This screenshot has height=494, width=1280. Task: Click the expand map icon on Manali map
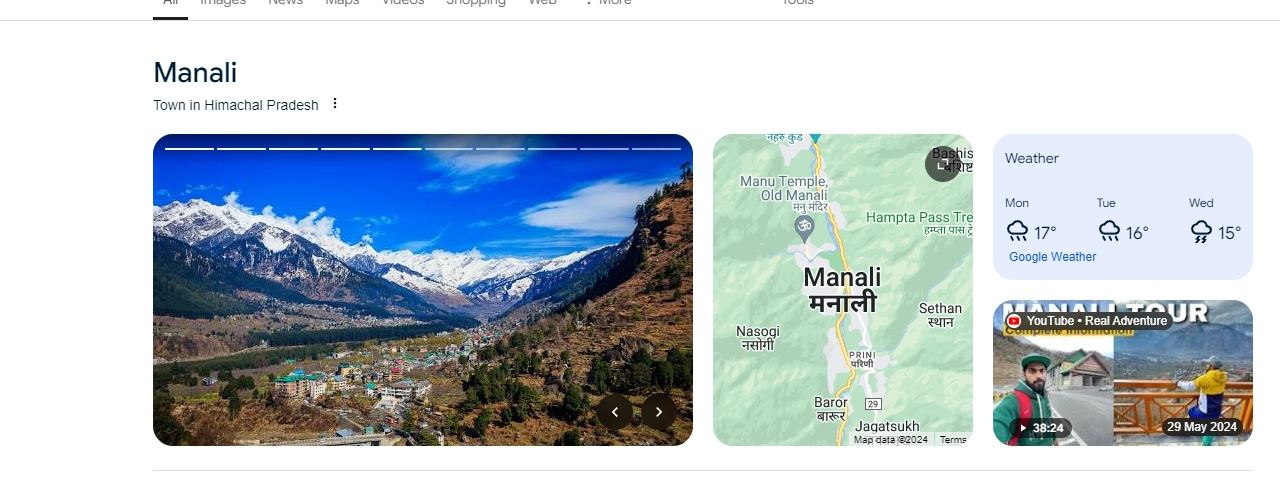pos(943,164)
